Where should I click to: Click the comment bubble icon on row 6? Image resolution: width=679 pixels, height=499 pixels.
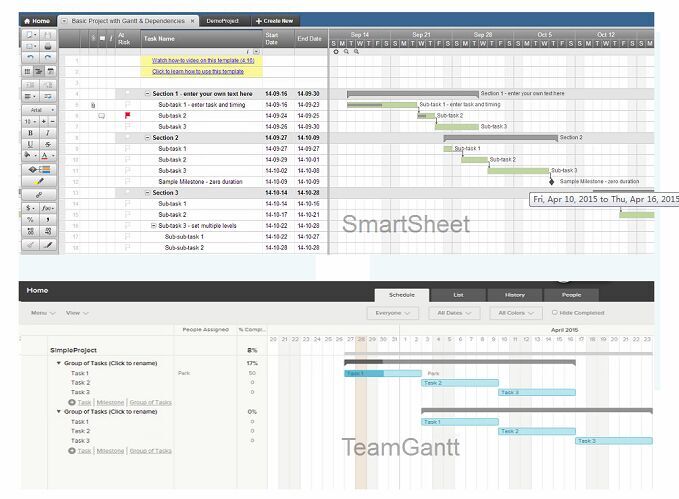[x=101, y=116]
